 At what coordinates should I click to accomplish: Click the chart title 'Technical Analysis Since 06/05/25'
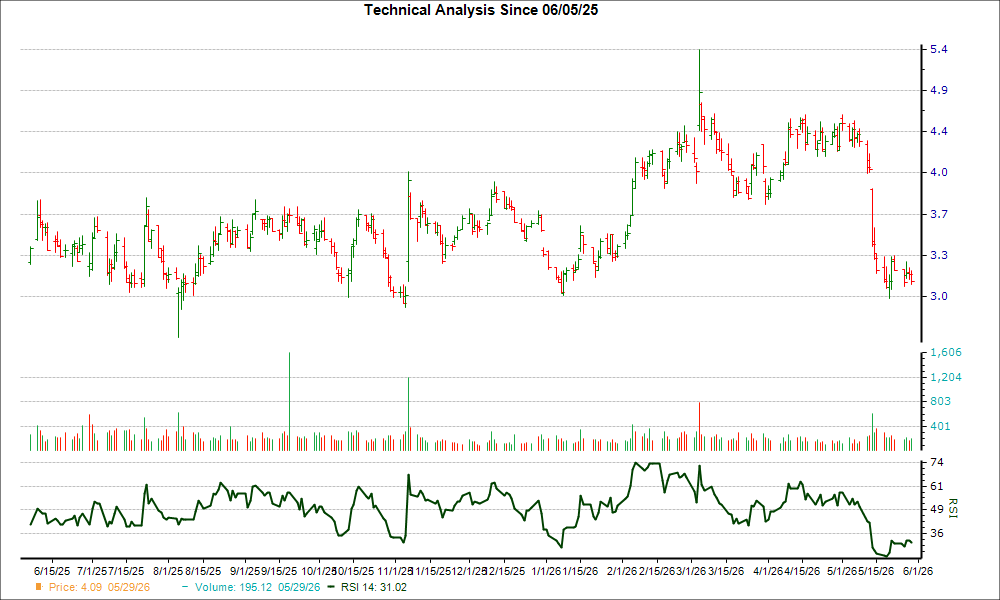click(x=481, y=10)
